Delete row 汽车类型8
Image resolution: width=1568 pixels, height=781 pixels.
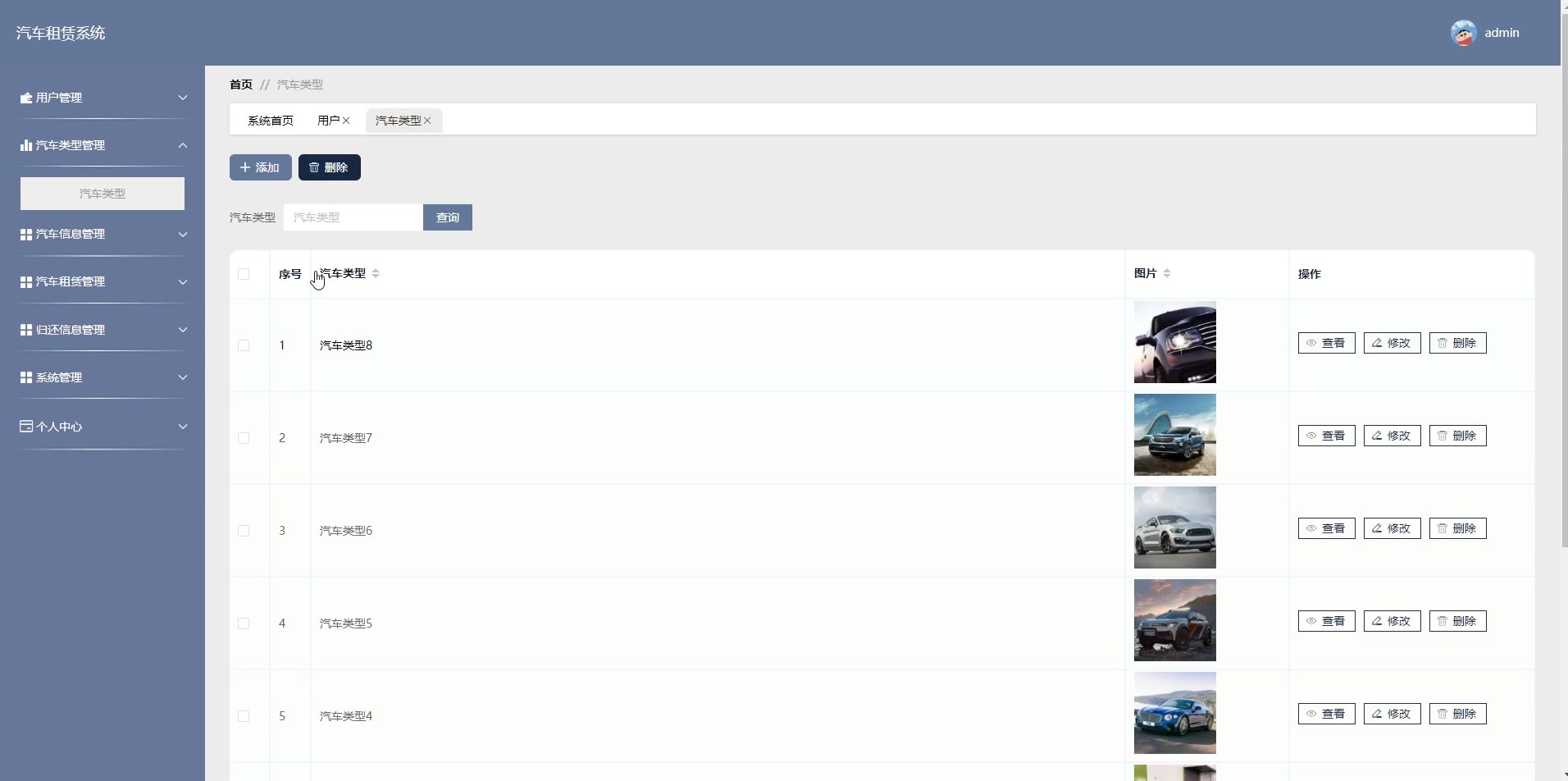coord(1458,343)
